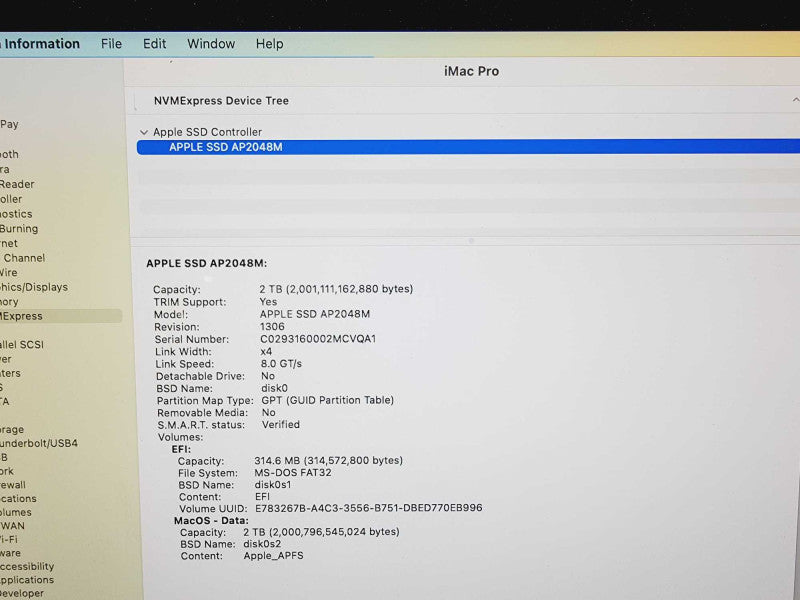Select Bluetooth in the sidebar

tap(9, 154)
